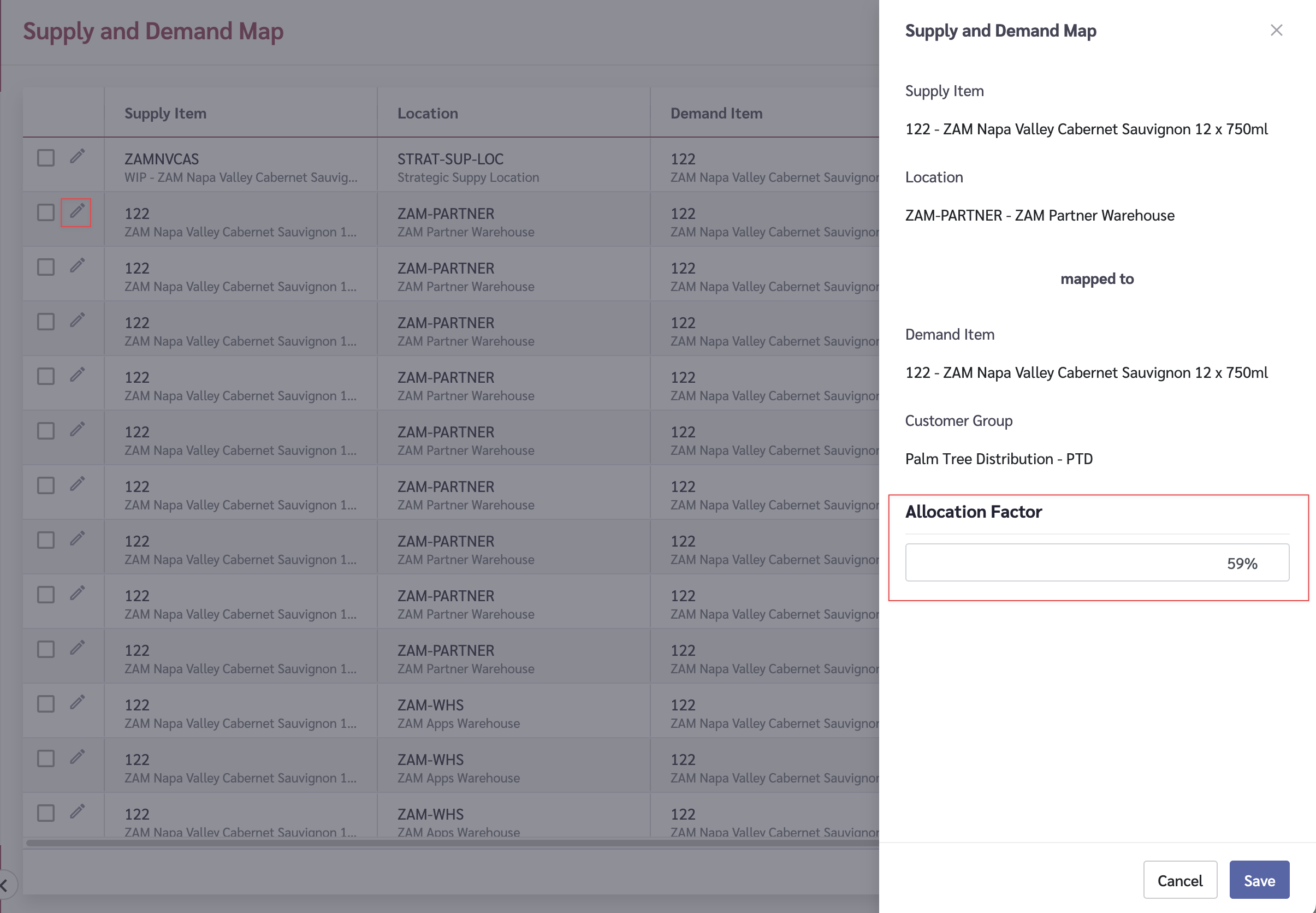The image size is (1316, 913).
Task: Select the checkbox on first ZAM-PARTNER row
Action: point(46,213)
